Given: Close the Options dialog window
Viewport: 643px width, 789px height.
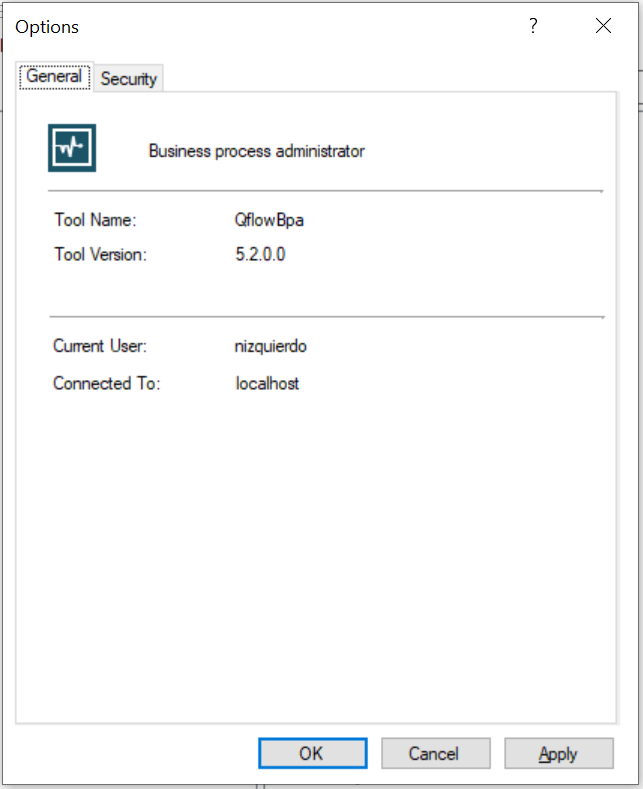Looking at the screenshot, I should (603, 26).
